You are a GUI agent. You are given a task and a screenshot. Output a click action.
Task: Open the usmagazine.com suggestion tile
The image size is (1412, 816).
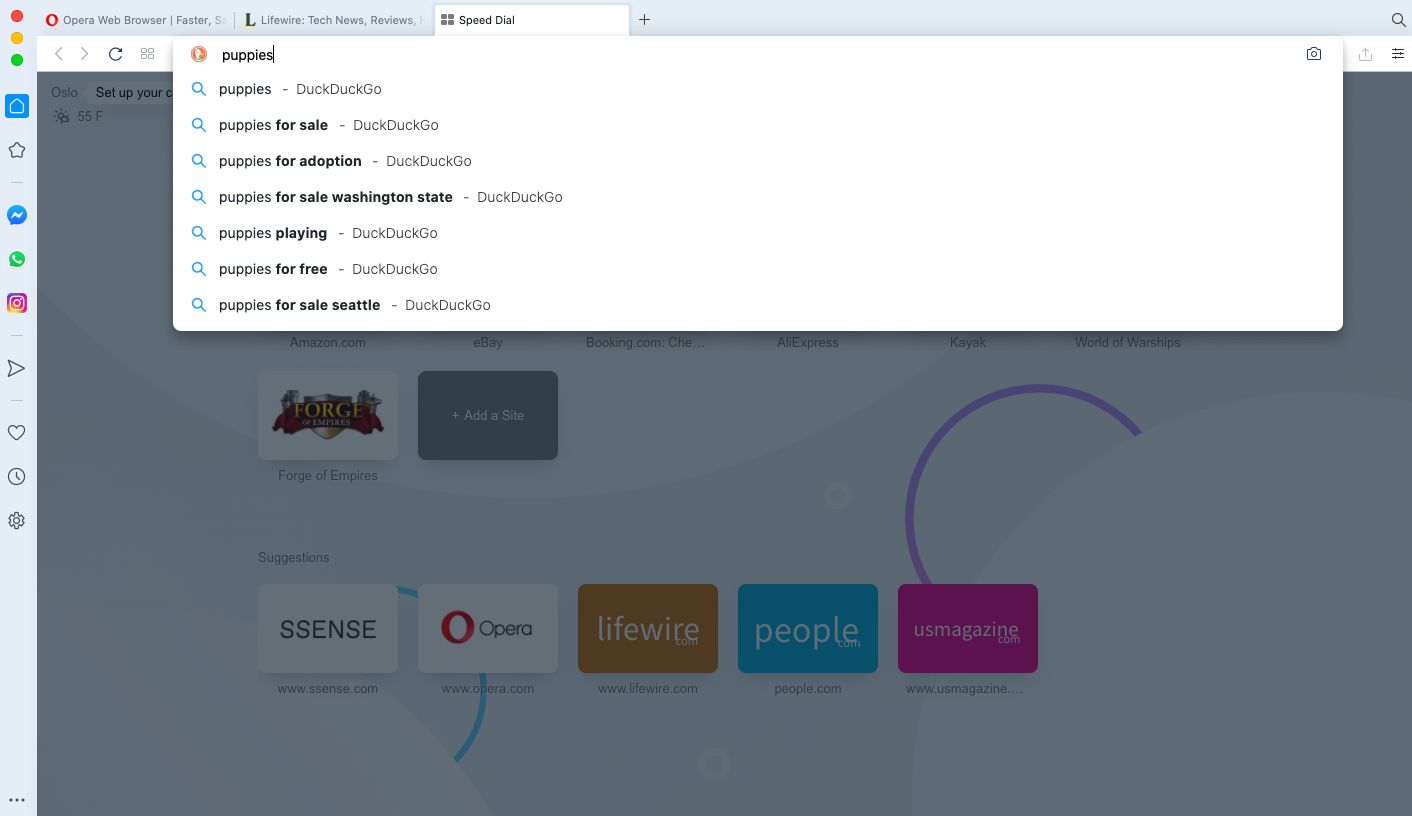pos(968,628)
